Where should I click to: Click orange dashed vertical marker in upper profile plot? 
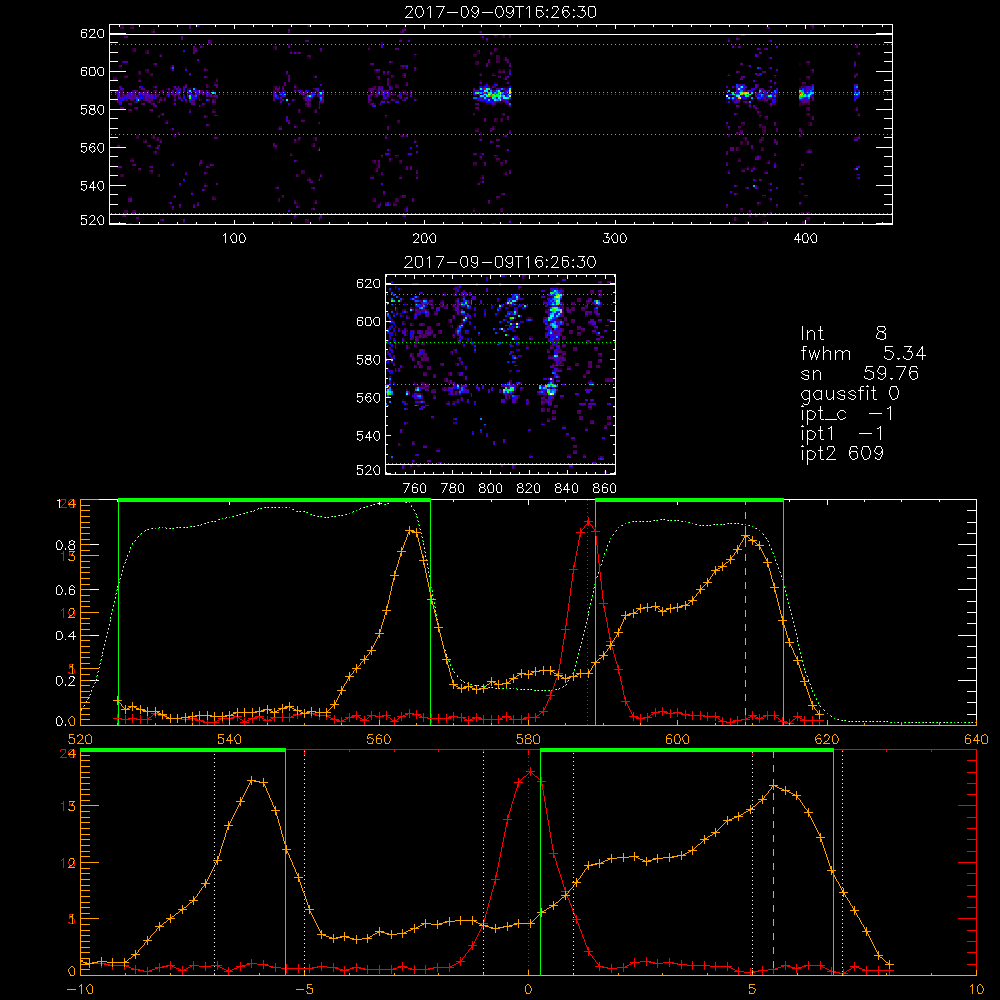tap(745, 612)
